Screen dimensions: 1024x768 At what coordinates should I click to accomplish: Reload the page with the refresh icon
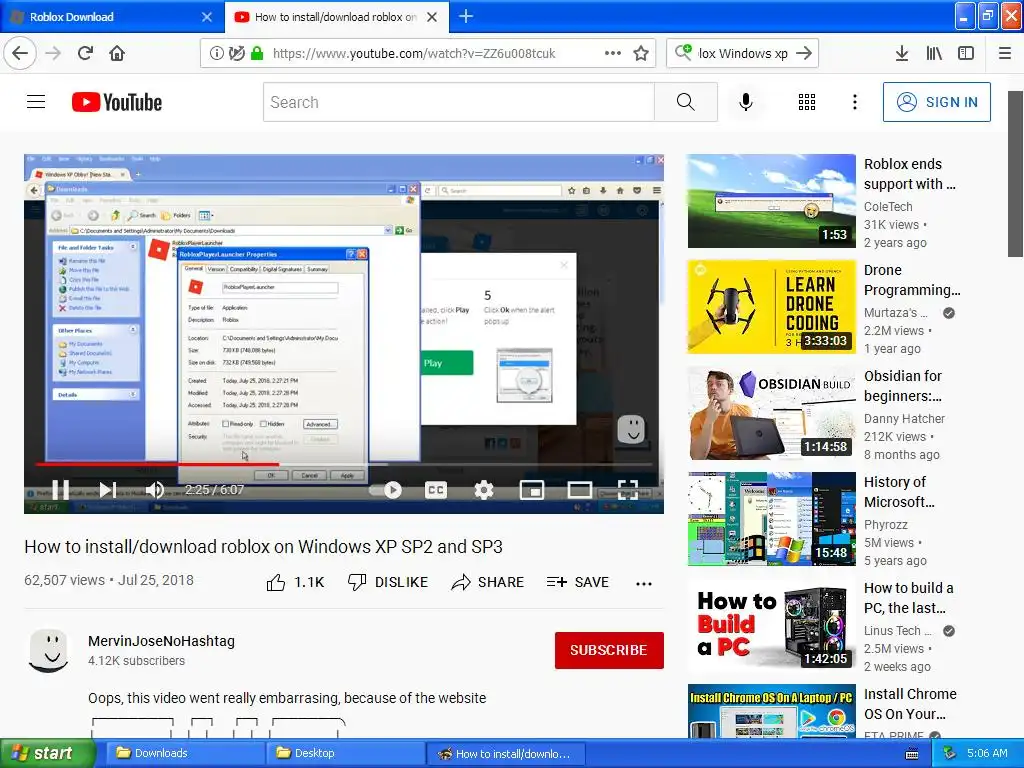[x=85, y=53]
